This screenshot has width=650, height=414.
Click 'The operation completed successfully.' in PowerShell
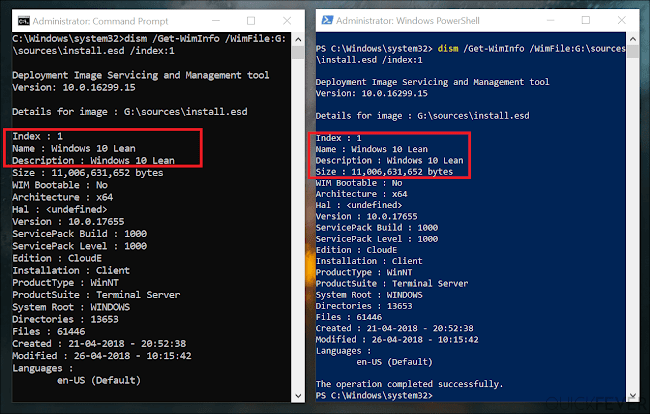(409, 384)
